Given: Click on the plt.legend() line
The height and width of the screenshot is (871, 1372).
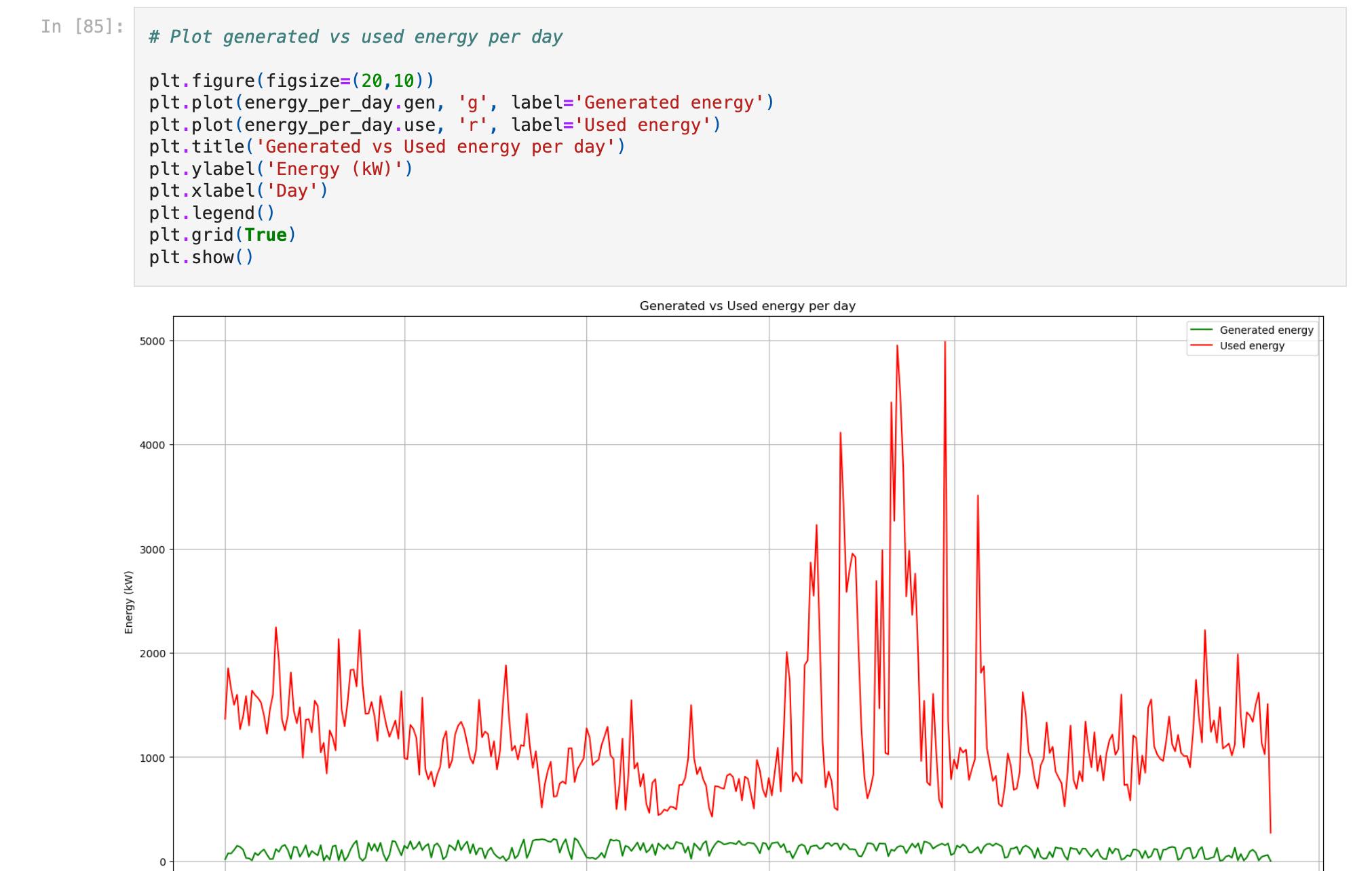Looking at the screenshot, I should [212, 213].
